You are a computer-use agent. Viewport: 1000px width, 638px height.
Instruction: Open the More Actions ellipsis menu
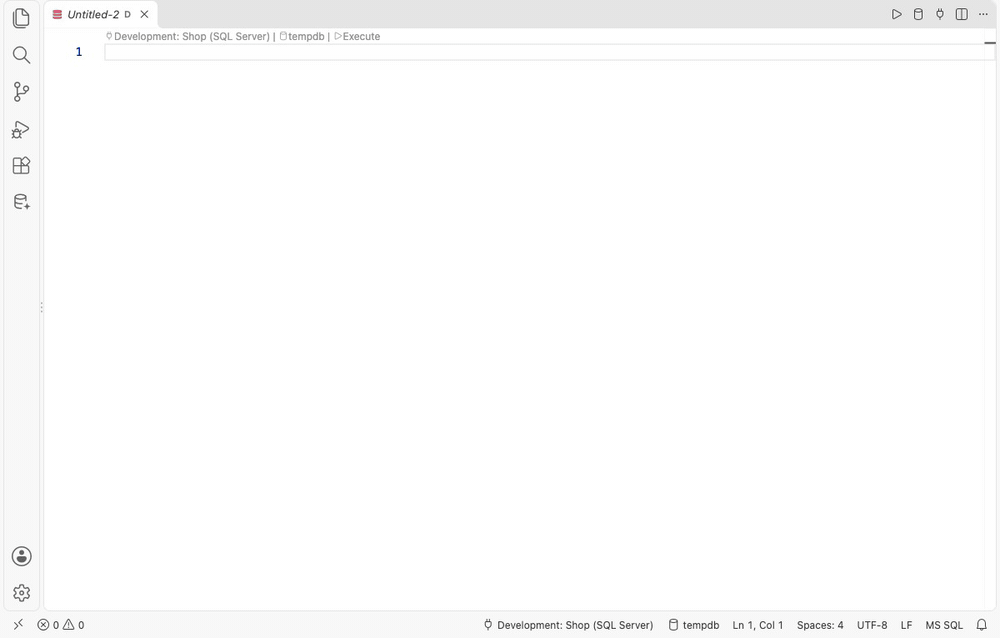point(983,14)
